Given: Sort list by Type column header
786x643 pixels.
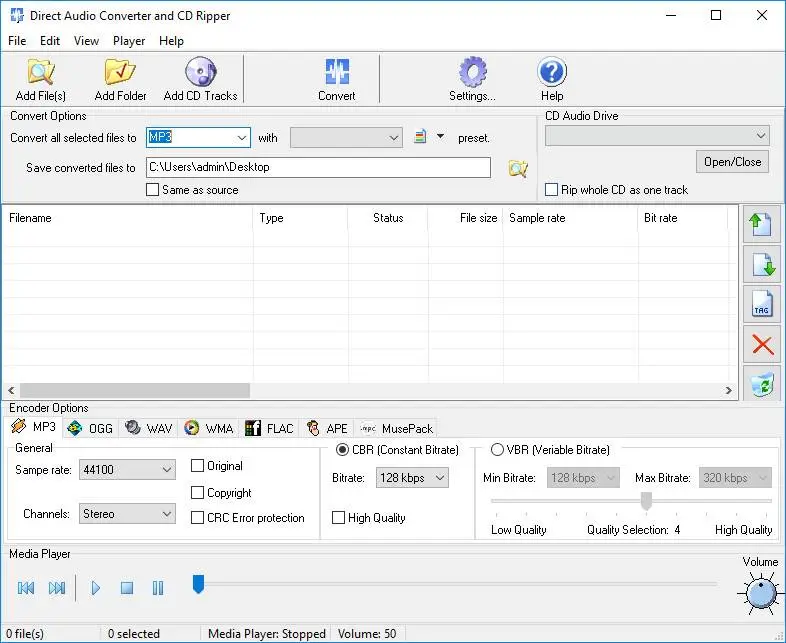Looking at the screenshot, I should tap(300, 218).
